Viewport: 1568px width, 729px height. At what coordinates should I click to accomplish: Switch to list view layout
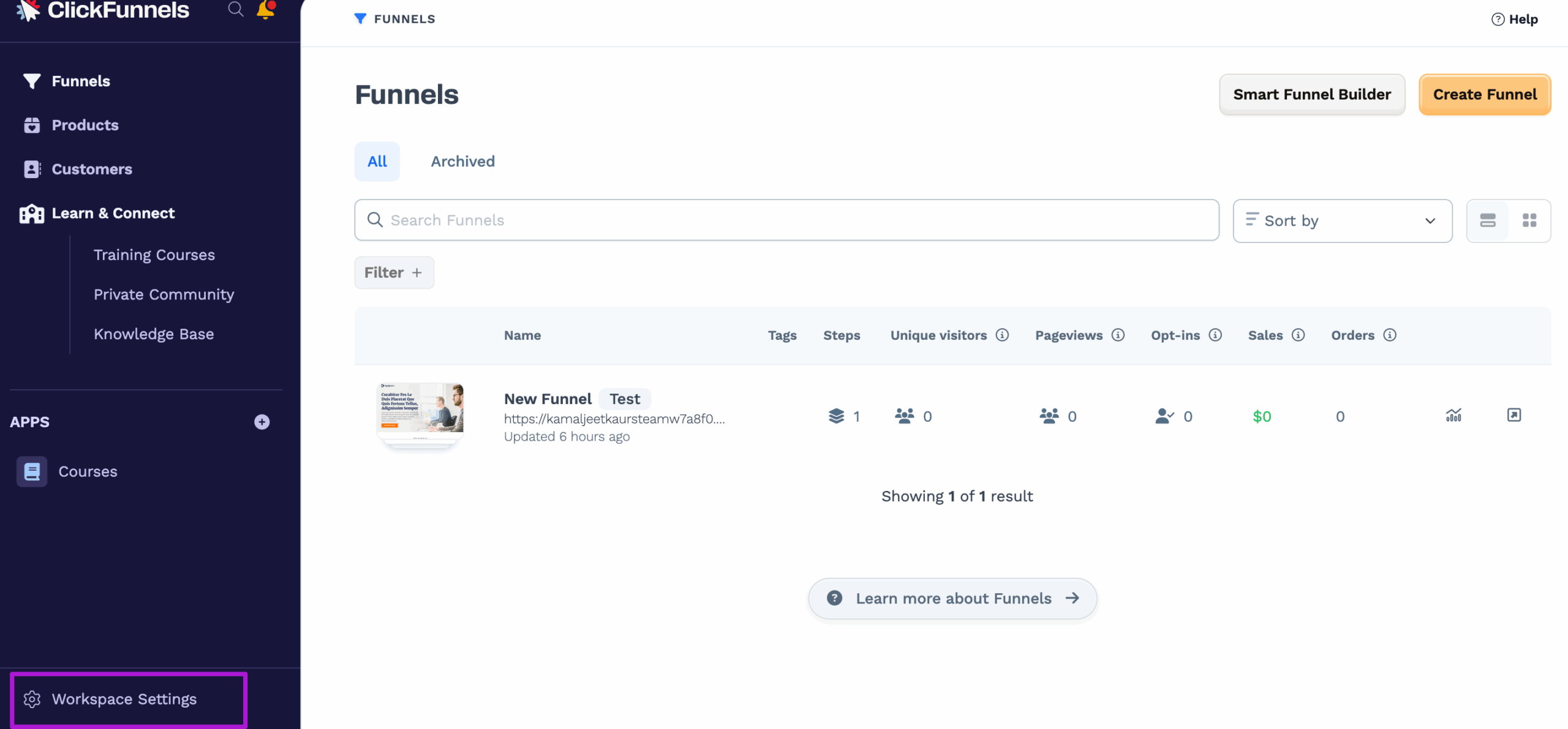[x=1488, y=220]
